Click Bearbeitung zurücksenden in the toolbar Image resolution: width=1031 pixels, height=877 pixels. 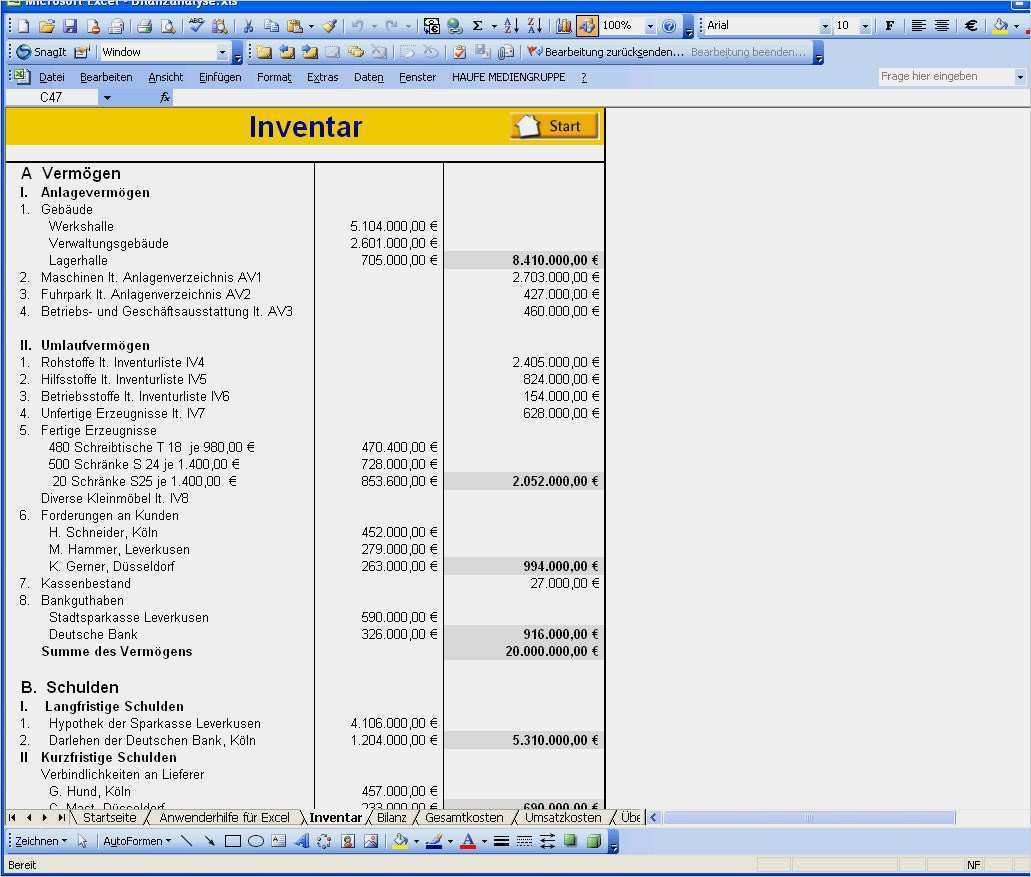[x=606, y=52]
